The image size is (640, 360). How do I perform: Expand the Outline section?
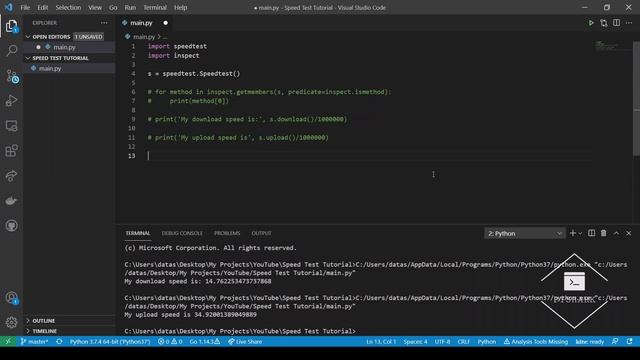pyautogui.click(x=69, y=321)
